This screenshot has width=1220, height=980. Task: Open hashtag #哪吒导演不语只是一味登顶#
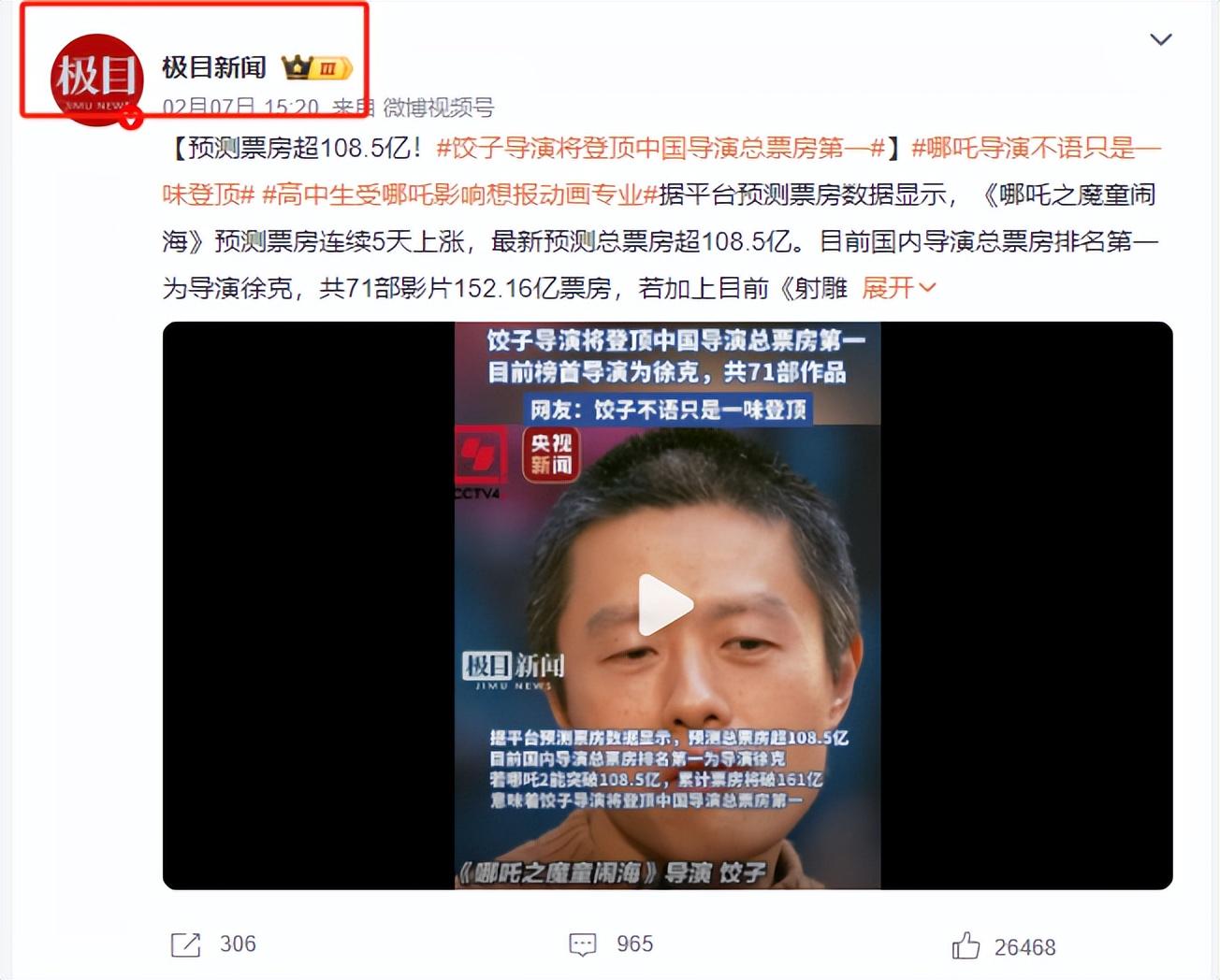[x=661, y=171]
